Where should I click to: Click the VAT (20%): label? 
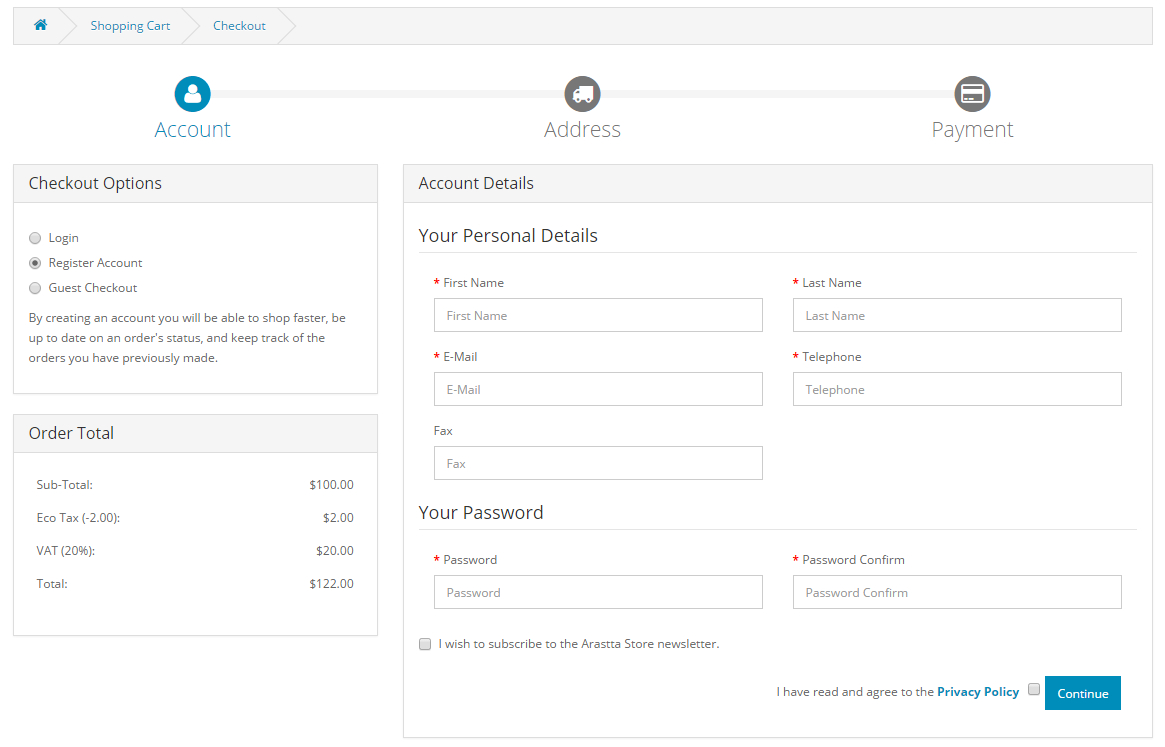[65, 551]
